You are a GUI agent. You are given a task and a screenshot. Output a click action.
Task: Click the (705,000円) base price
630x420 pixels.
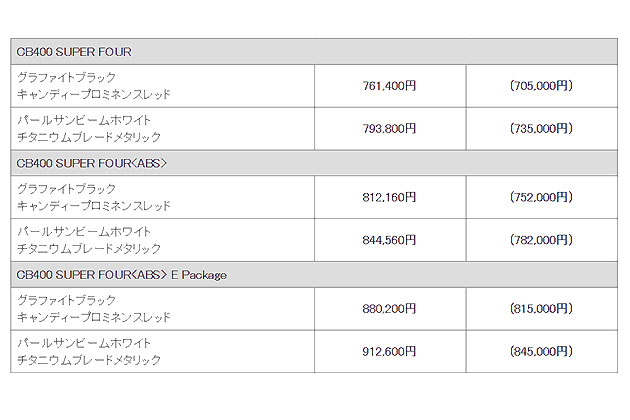coord(541,86)
